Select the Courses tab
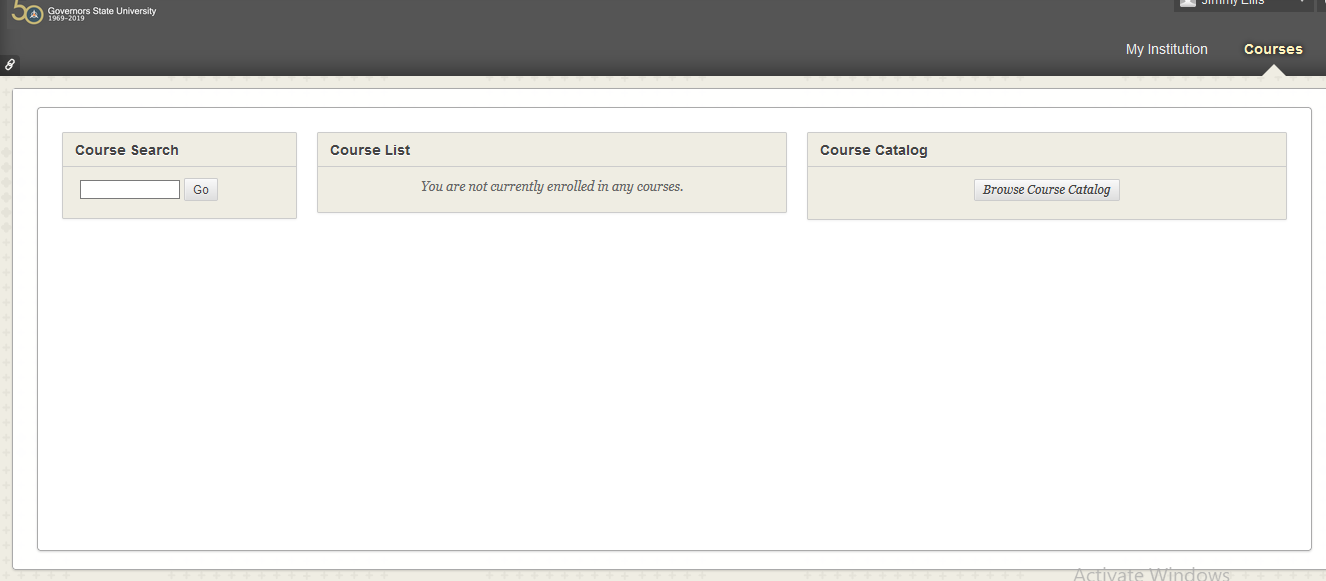 1272,49
